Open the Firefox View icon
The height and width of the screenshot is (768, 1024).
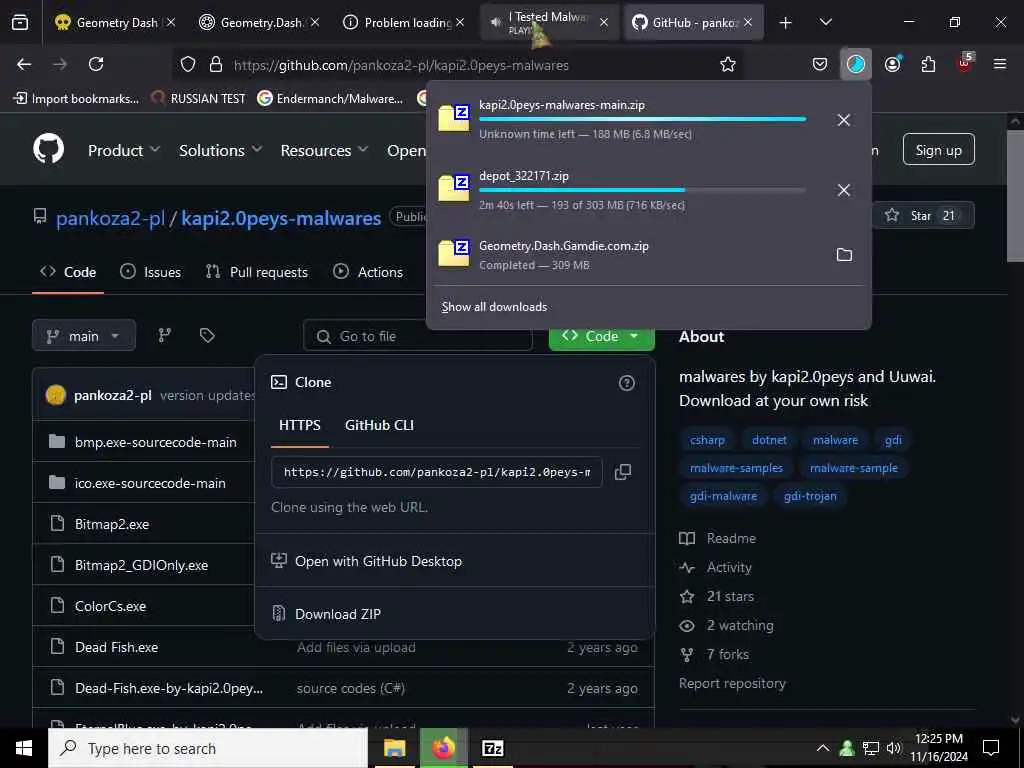(20, 22)
